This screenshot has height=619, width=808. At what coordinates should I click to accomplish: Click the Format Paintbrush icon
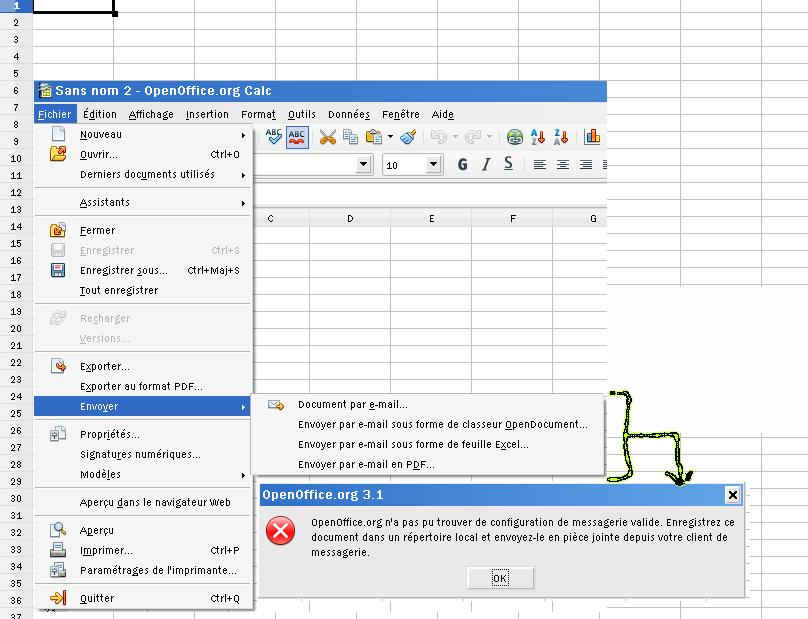pos(408,137)
